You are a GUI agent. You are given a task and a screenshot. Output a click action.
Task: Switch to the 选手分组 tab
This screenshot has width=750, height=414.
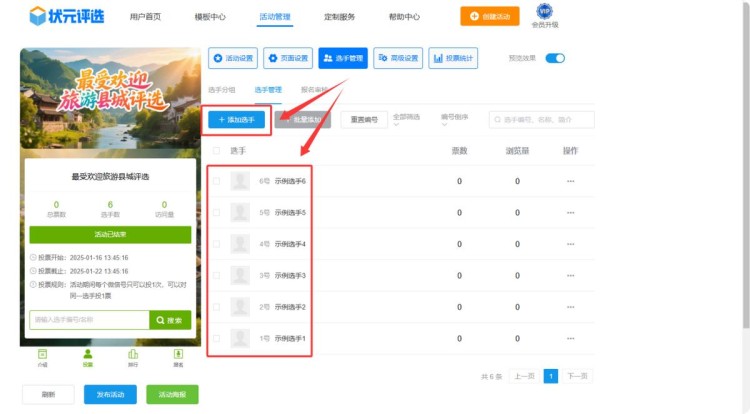(x=222, y=89)
